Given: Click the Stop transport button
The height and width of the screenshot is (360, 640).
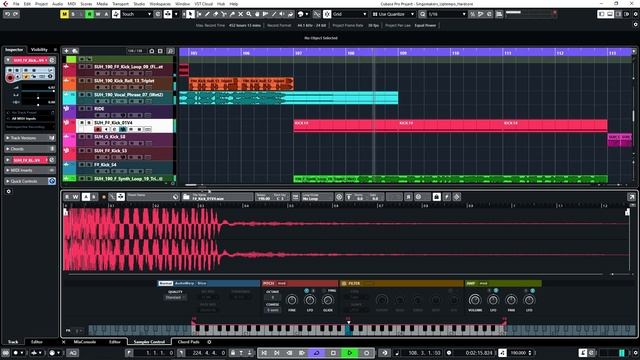Looking at the screenshot, I should click(x=333, y=353).
